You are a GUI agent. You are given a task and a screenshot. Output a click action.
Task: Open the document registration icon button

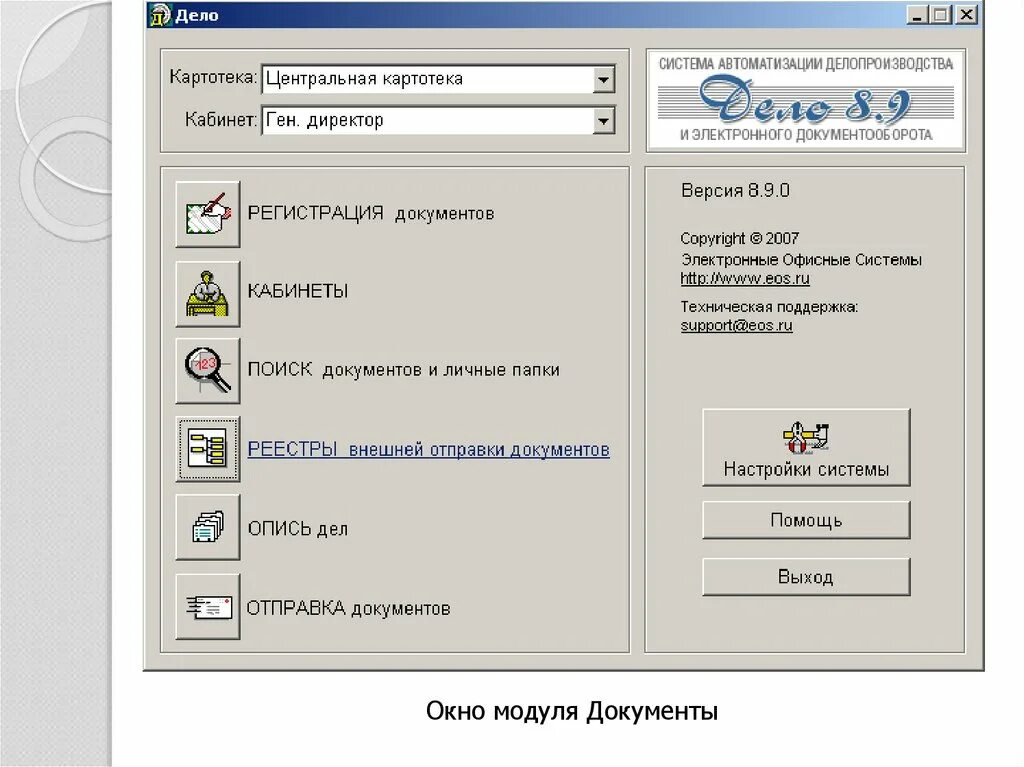click(x=208, y=214)
